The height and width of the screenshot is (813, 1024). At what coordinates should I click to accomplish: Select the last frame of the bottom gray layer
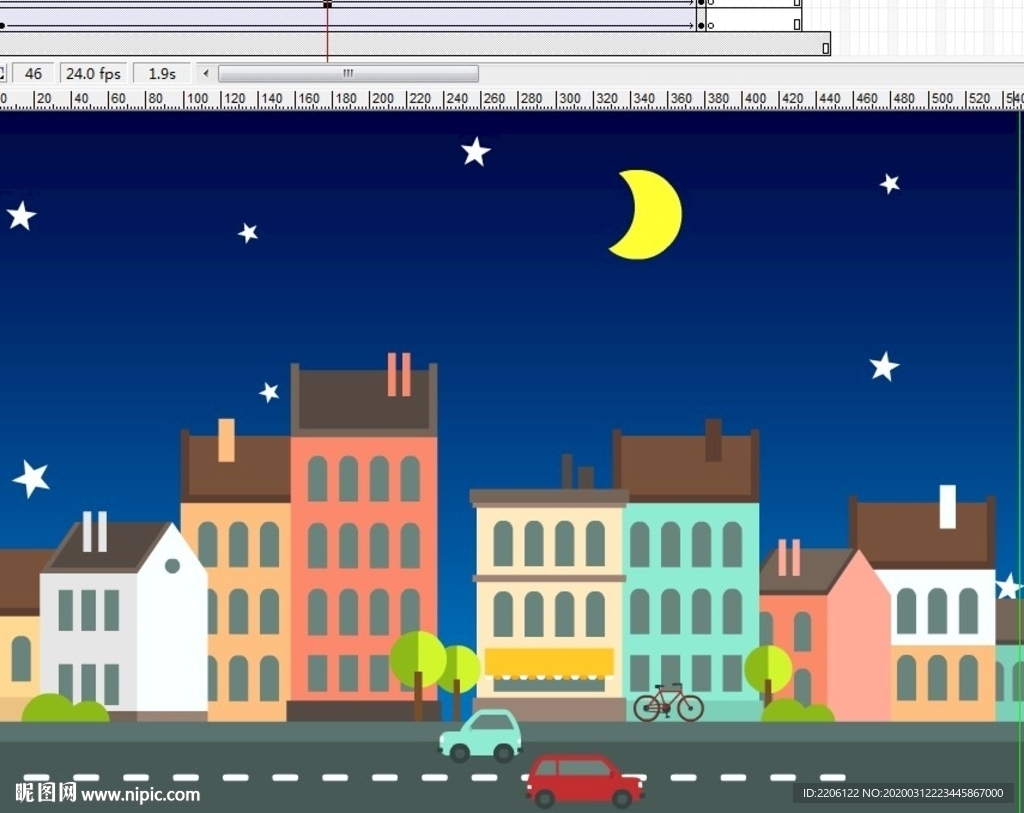point(825,47)
